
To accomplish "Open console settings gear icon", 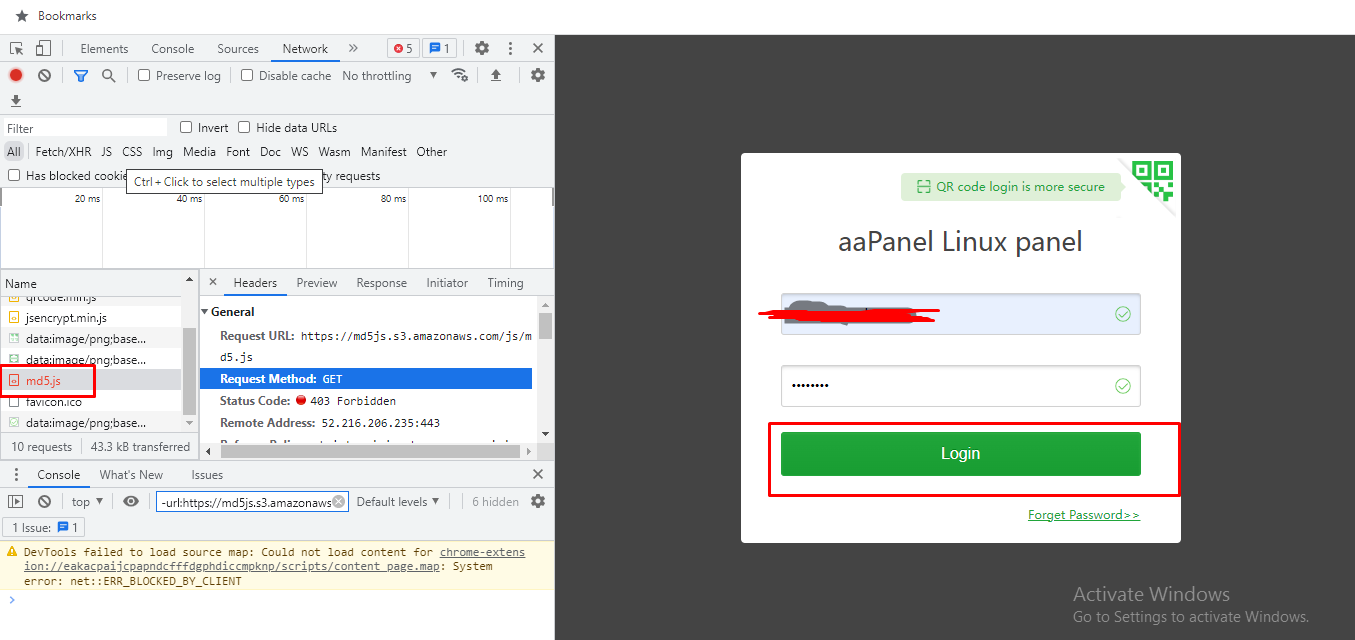I will tap(538, 502).
